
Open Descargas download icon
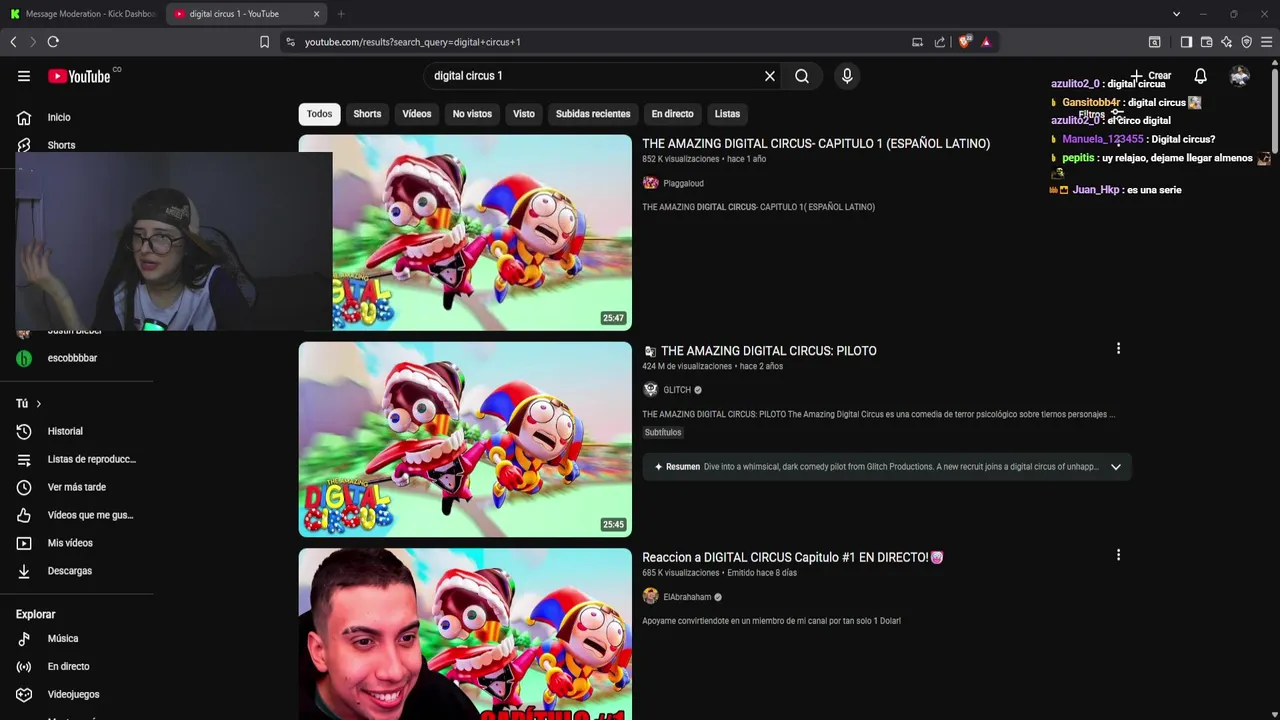(x=24, y=571)
